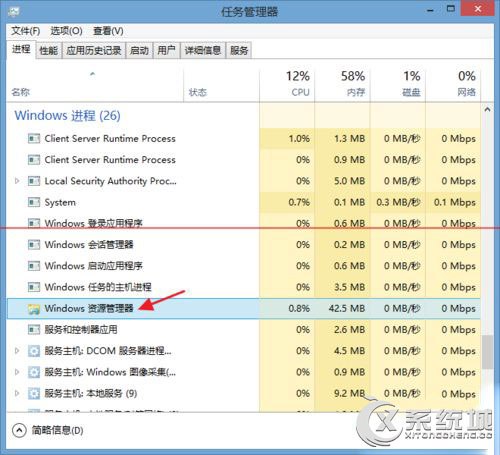Sort by the 内存 58% column header
500x455 pixels.
click(x=342, y=85)
